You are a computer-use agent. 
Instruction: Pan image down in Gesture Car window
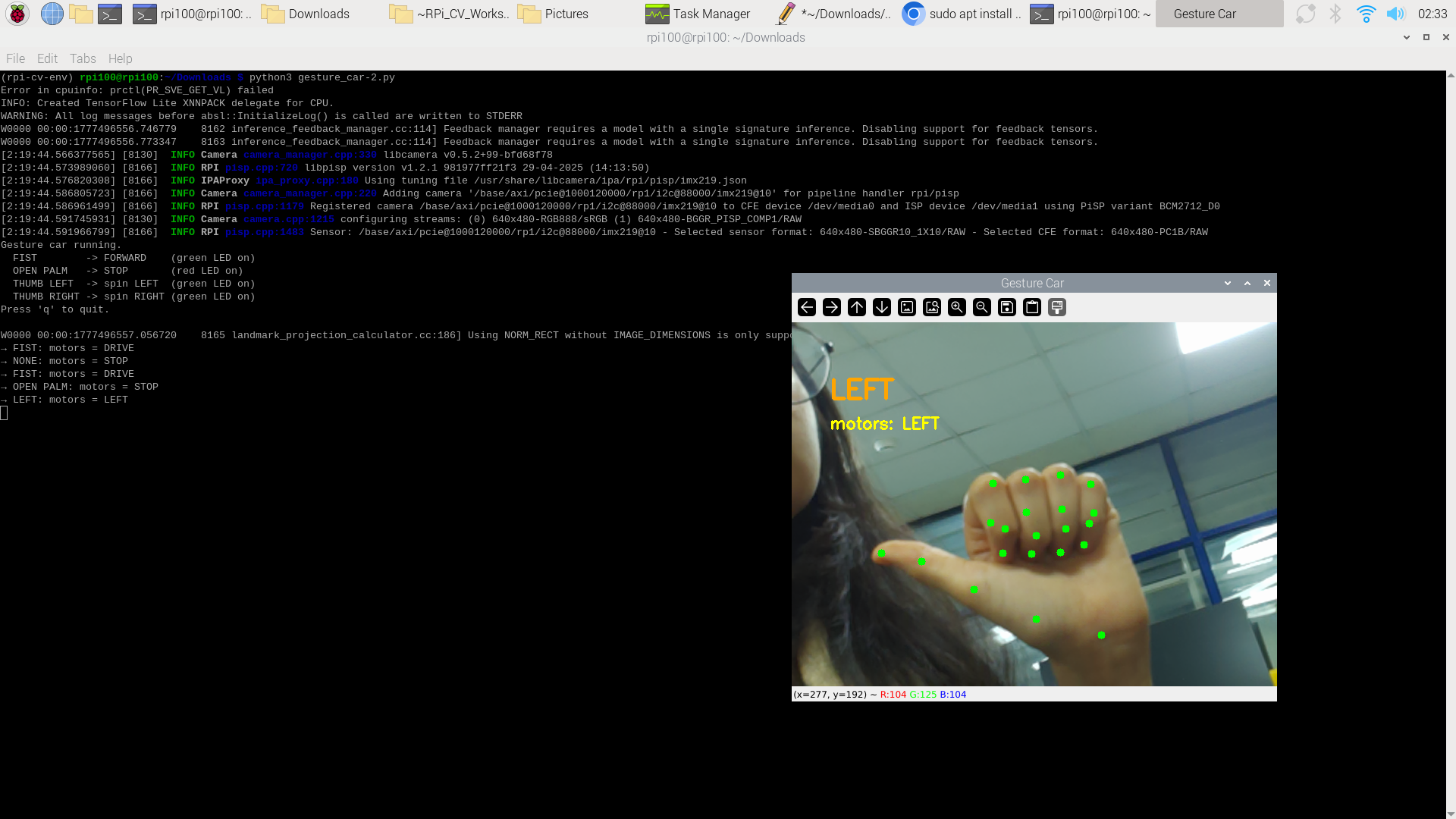click(x=882, y=307)
